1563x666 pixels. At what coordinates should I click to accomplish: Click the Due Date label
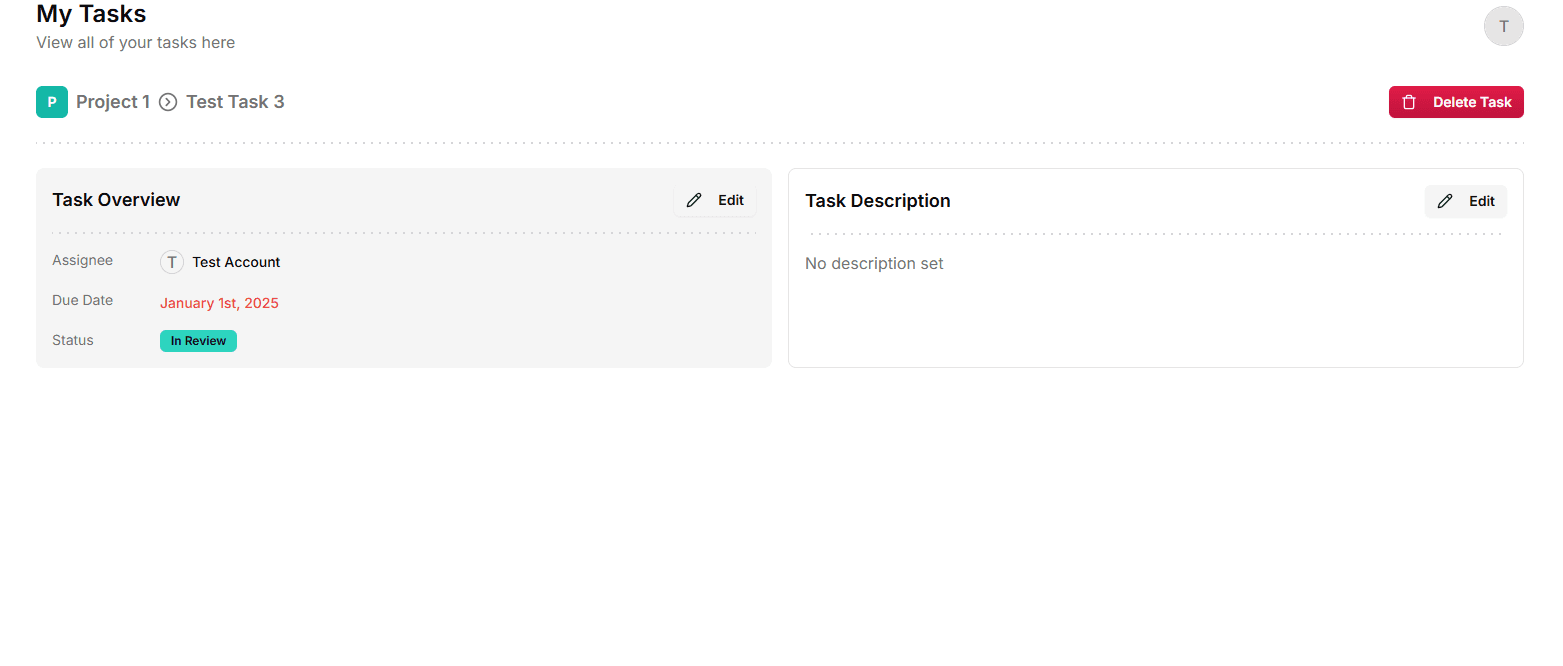82,300
